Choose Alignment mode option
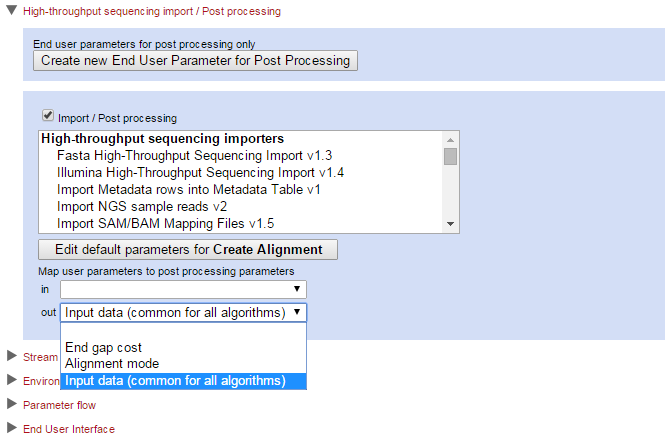Image resolution: width=668 pixels, height=436 pixels. 112,364
